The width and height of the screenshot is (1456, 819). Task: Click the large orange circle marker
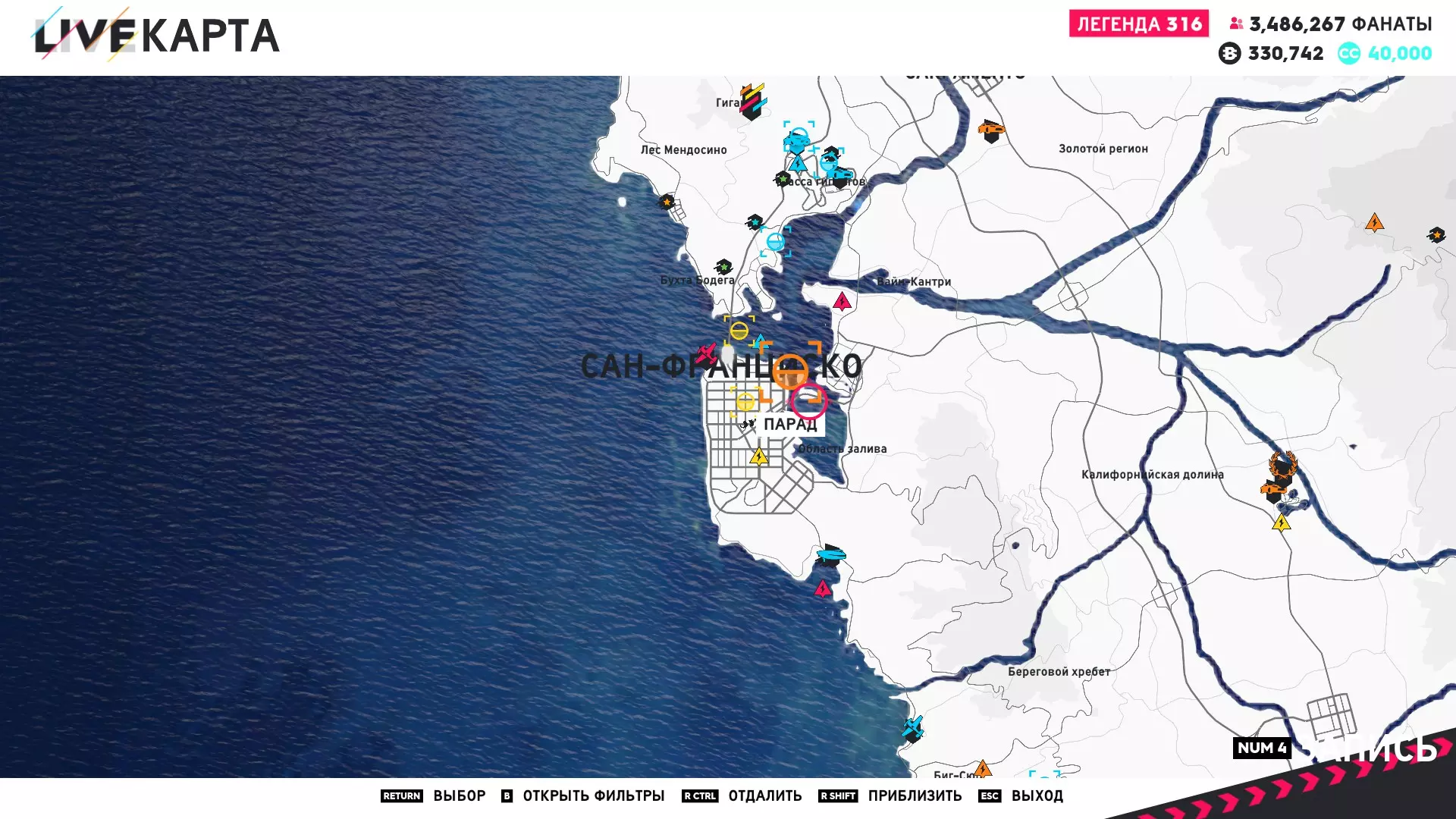(x=790, y=372)
